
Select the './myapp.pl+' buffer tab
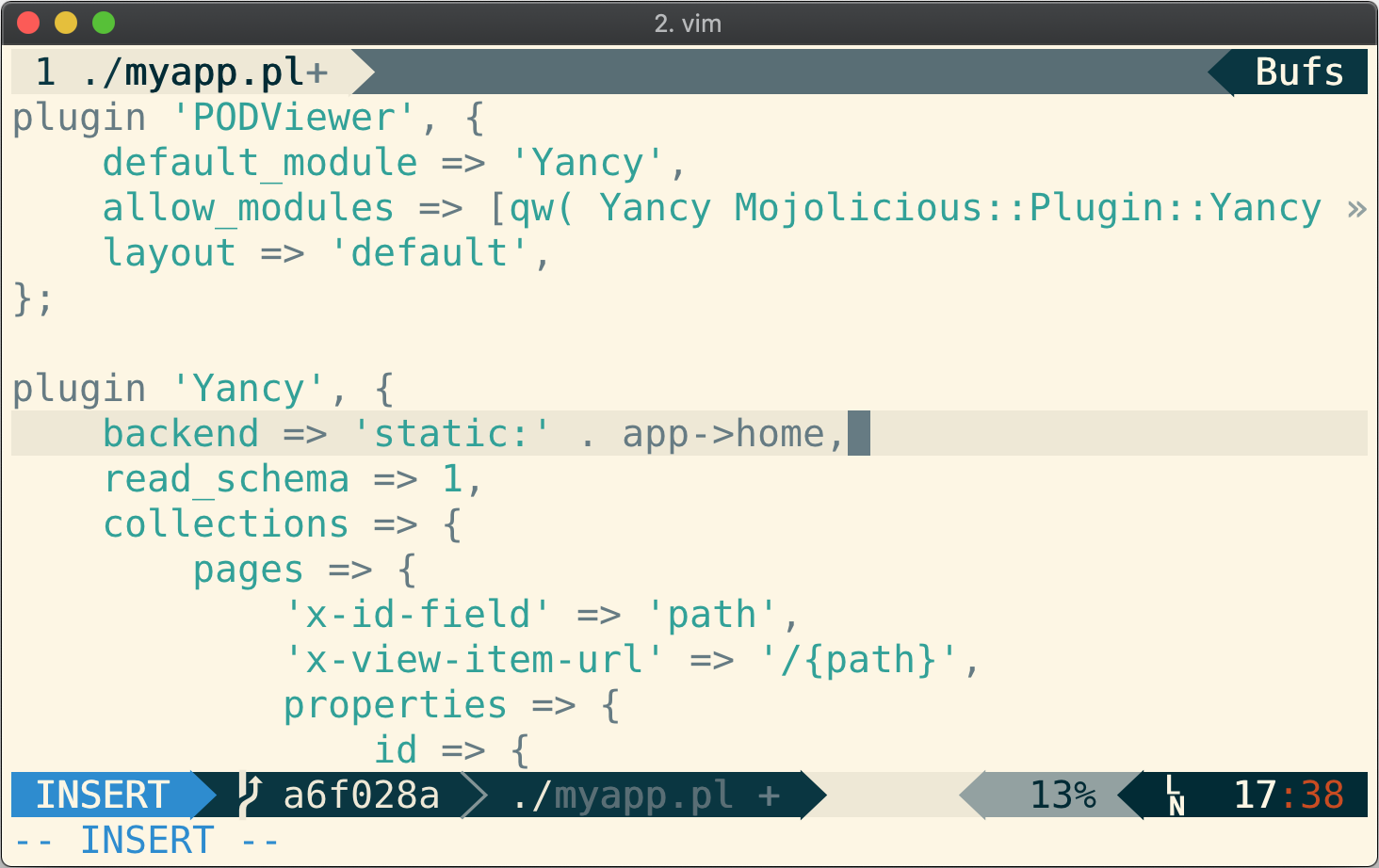click(x=182, y=72)
